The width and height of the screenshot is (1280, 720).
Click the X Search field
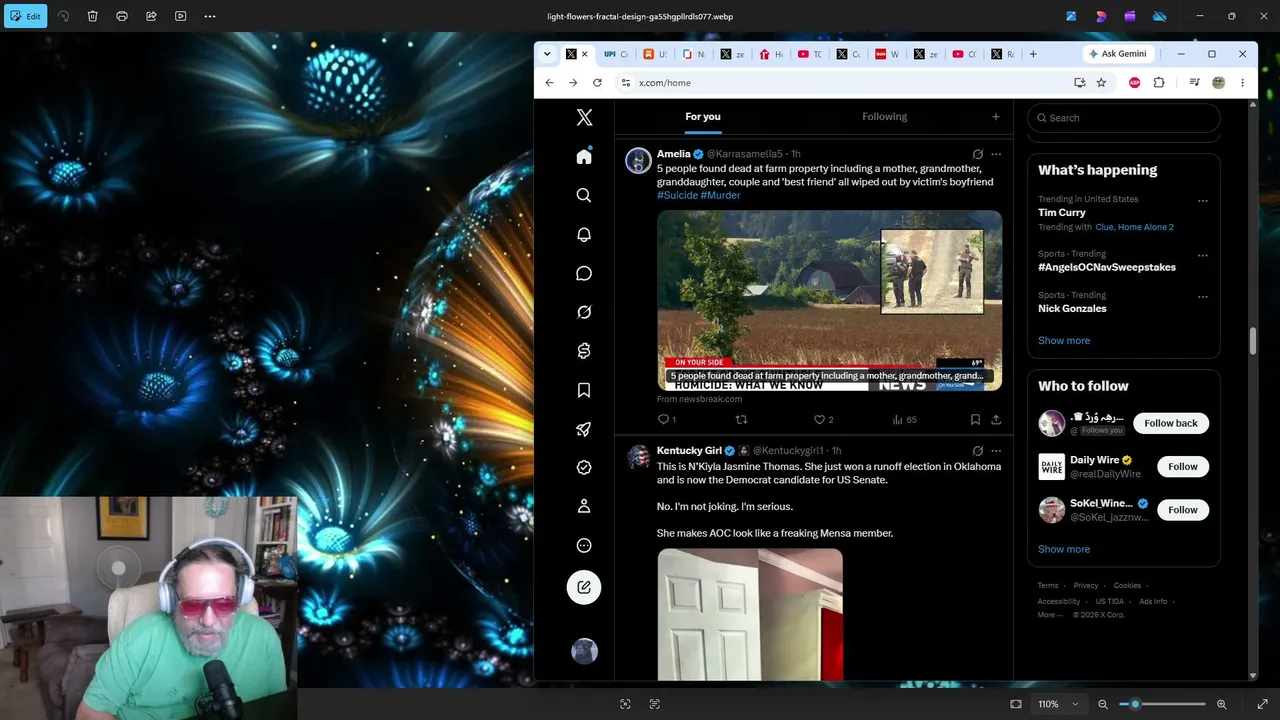(x=1123, y=118)
